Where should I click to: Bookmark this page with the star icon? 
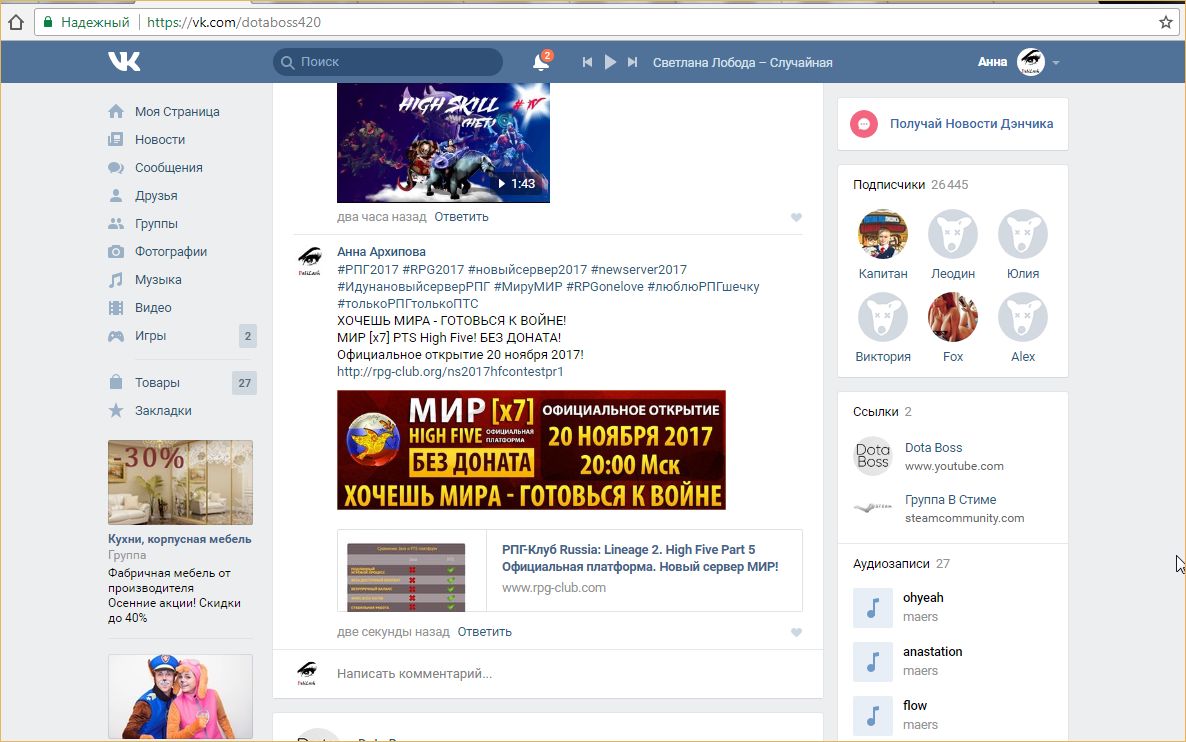[x=1165, y=22]
